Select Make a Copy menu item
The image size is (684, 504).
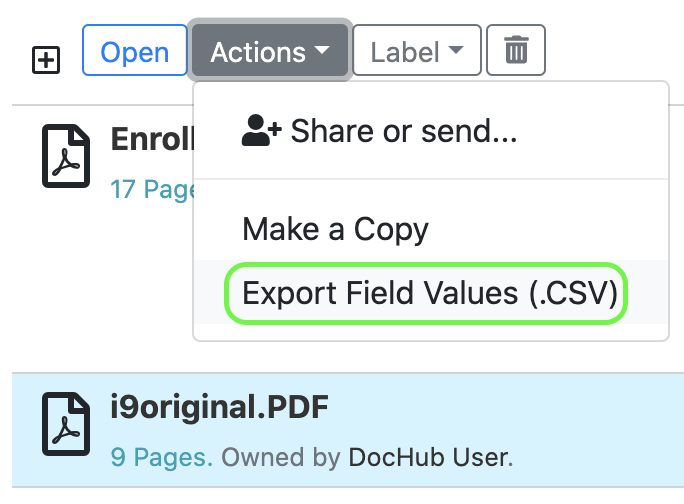click(335, 230)
